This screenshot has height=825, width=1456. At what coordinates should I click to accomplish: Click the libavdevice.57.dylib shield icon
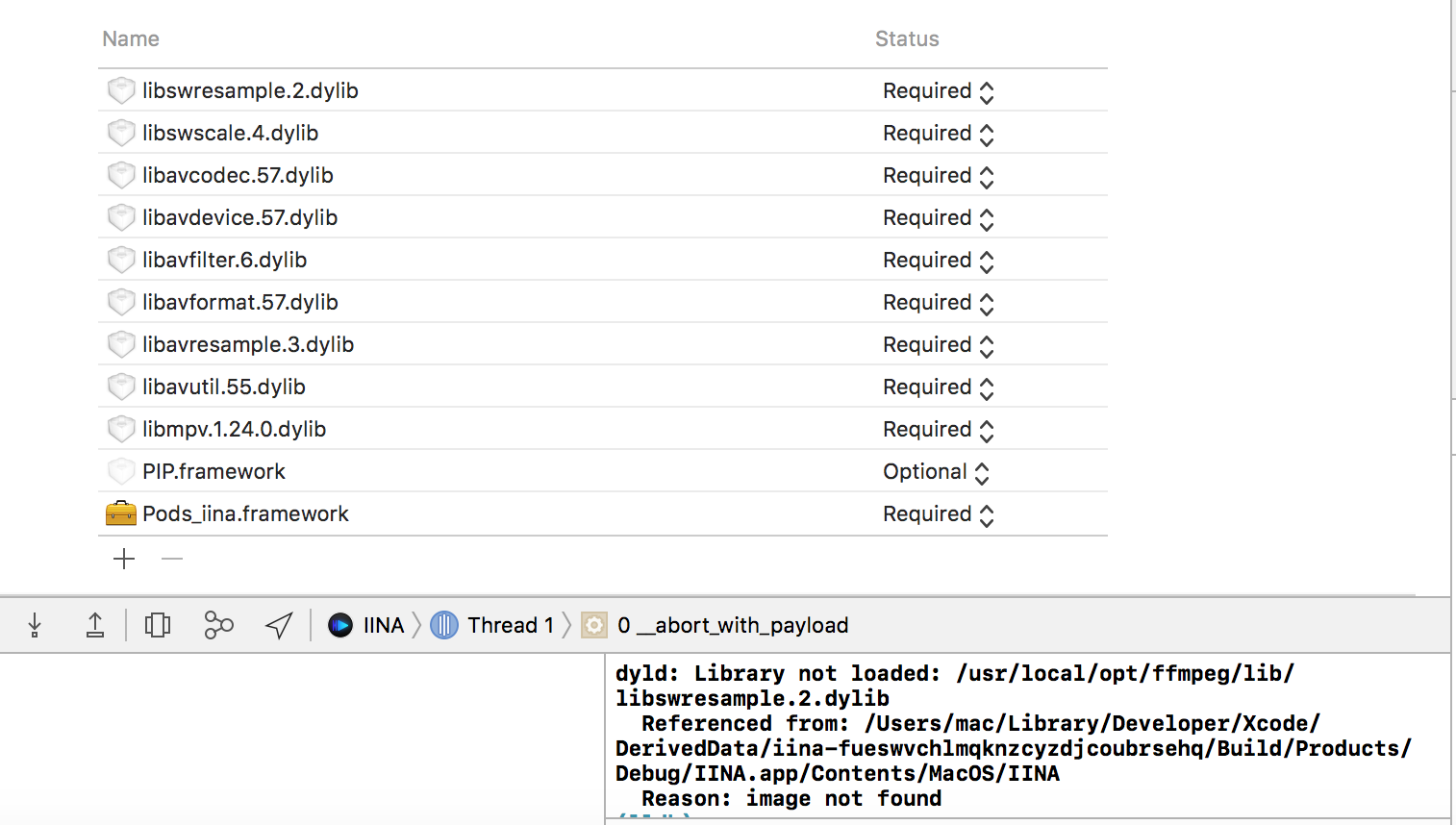click(x=121, y=217)
